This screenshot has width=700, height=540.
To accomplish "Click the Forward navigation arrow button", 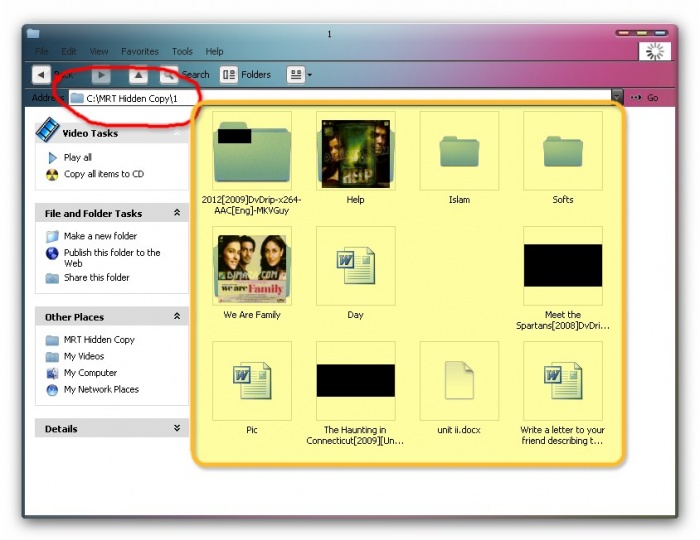I will pyautogui.click(x=101, y=74).
